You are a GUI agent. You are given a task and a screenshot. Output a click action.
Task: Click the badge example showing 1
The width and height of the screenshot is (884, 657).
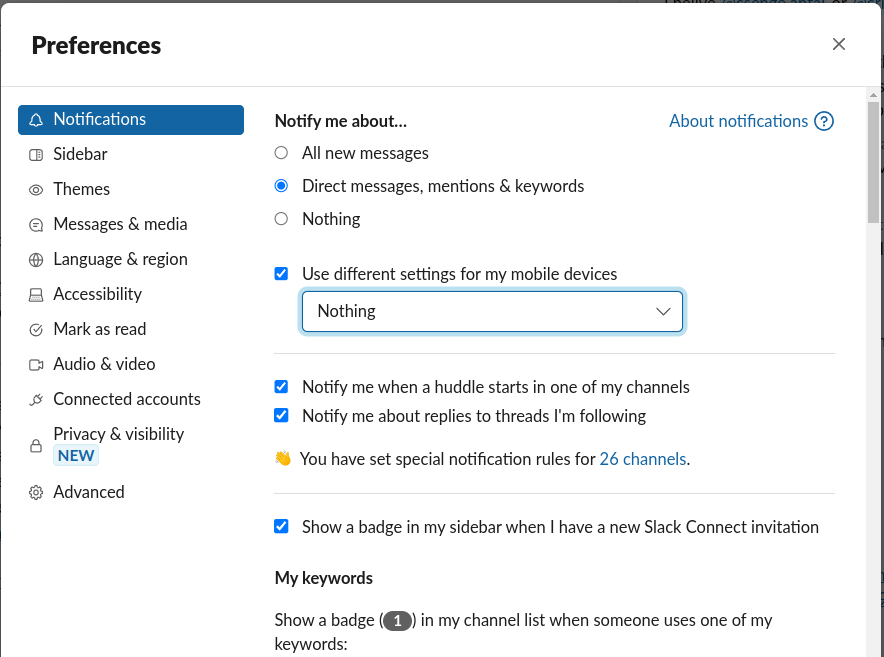397,621
